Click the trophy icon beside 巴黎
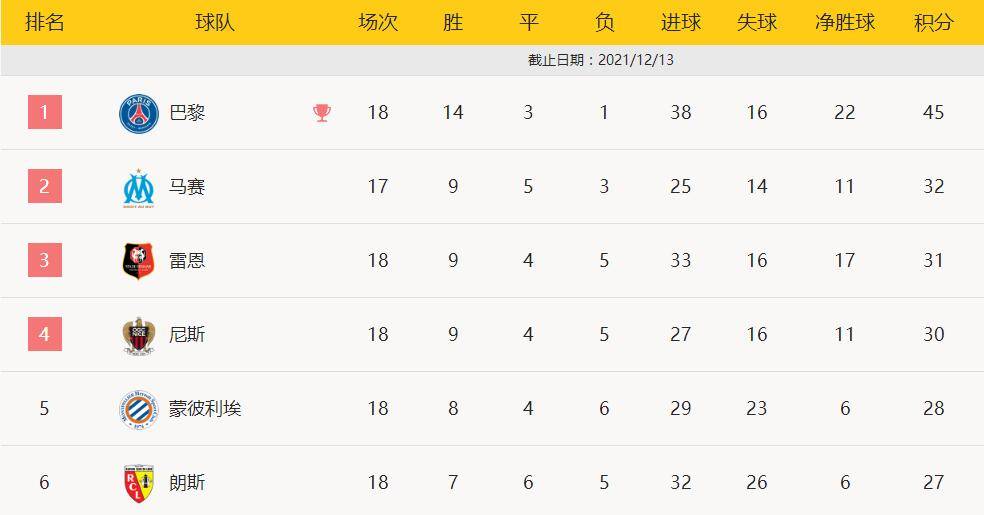984x515 pixels. [x=322, y=113]
